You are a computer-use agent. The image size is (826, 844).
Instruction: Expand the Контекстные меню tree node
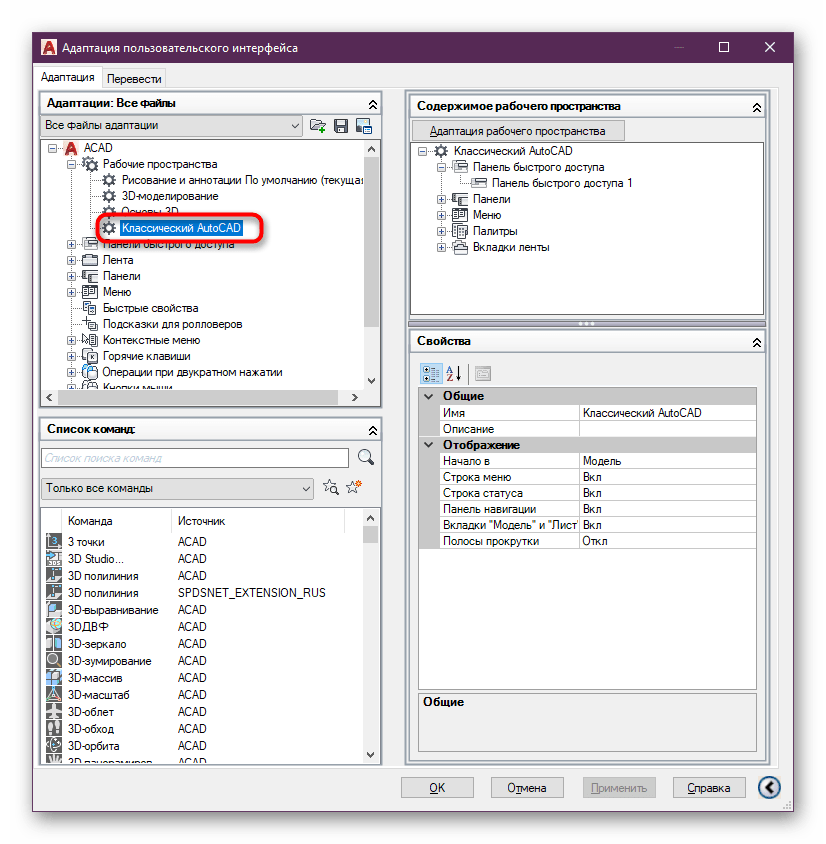pos(72,340)
